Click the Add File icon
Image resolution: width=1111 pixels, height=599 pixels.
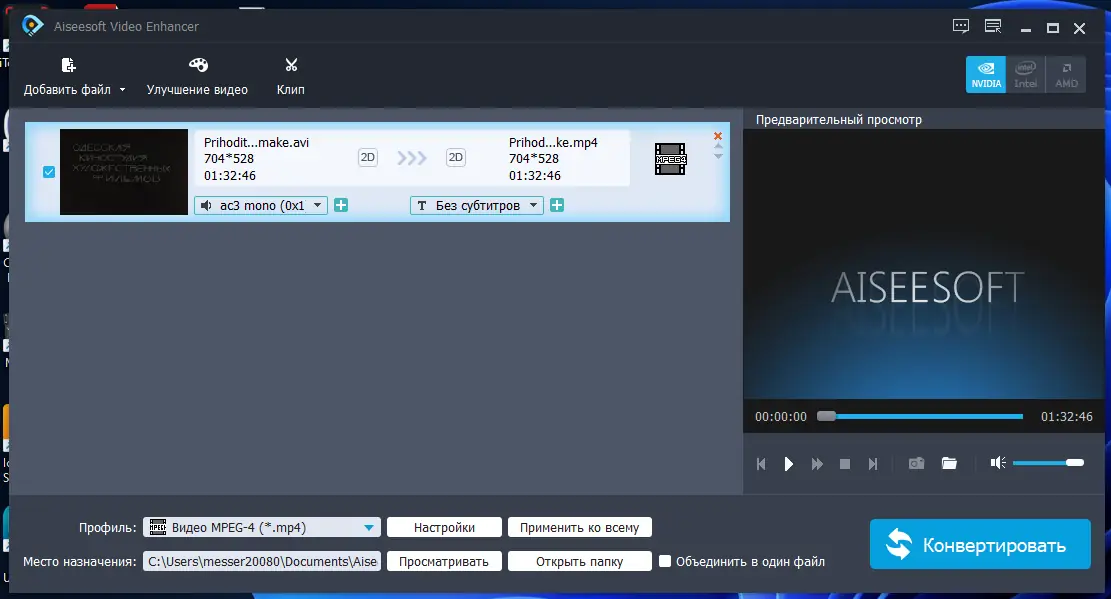[68, 65]
